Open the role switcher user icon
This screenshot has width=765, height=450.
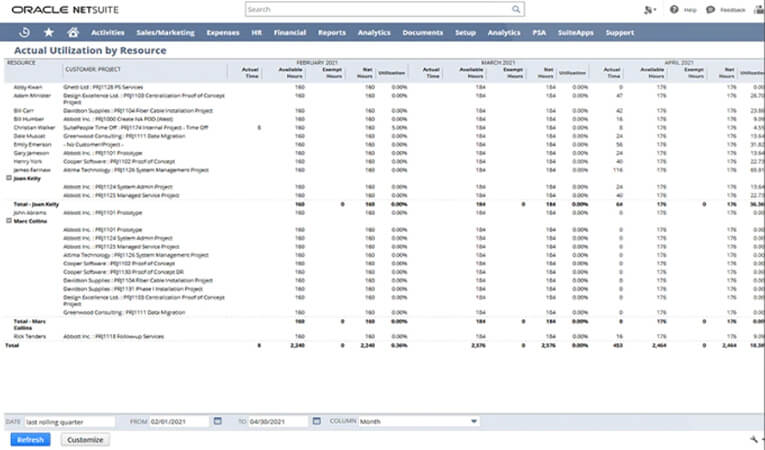649,10
